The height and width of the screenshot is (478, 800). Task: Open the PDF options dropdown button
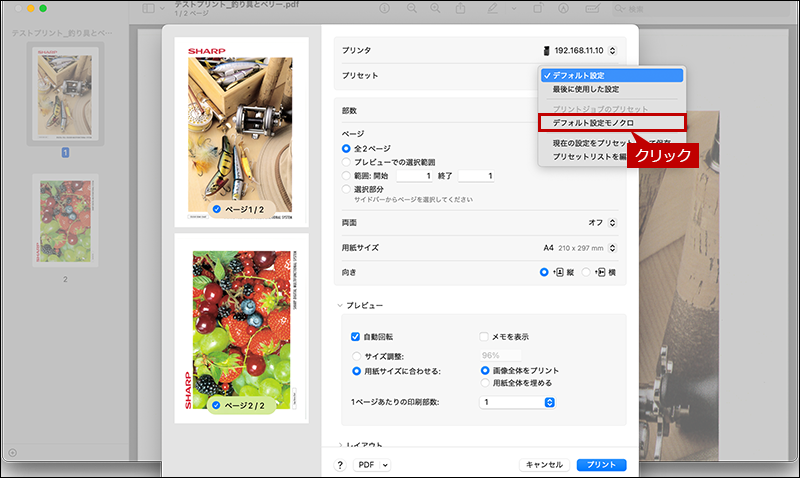pos(373,465)
